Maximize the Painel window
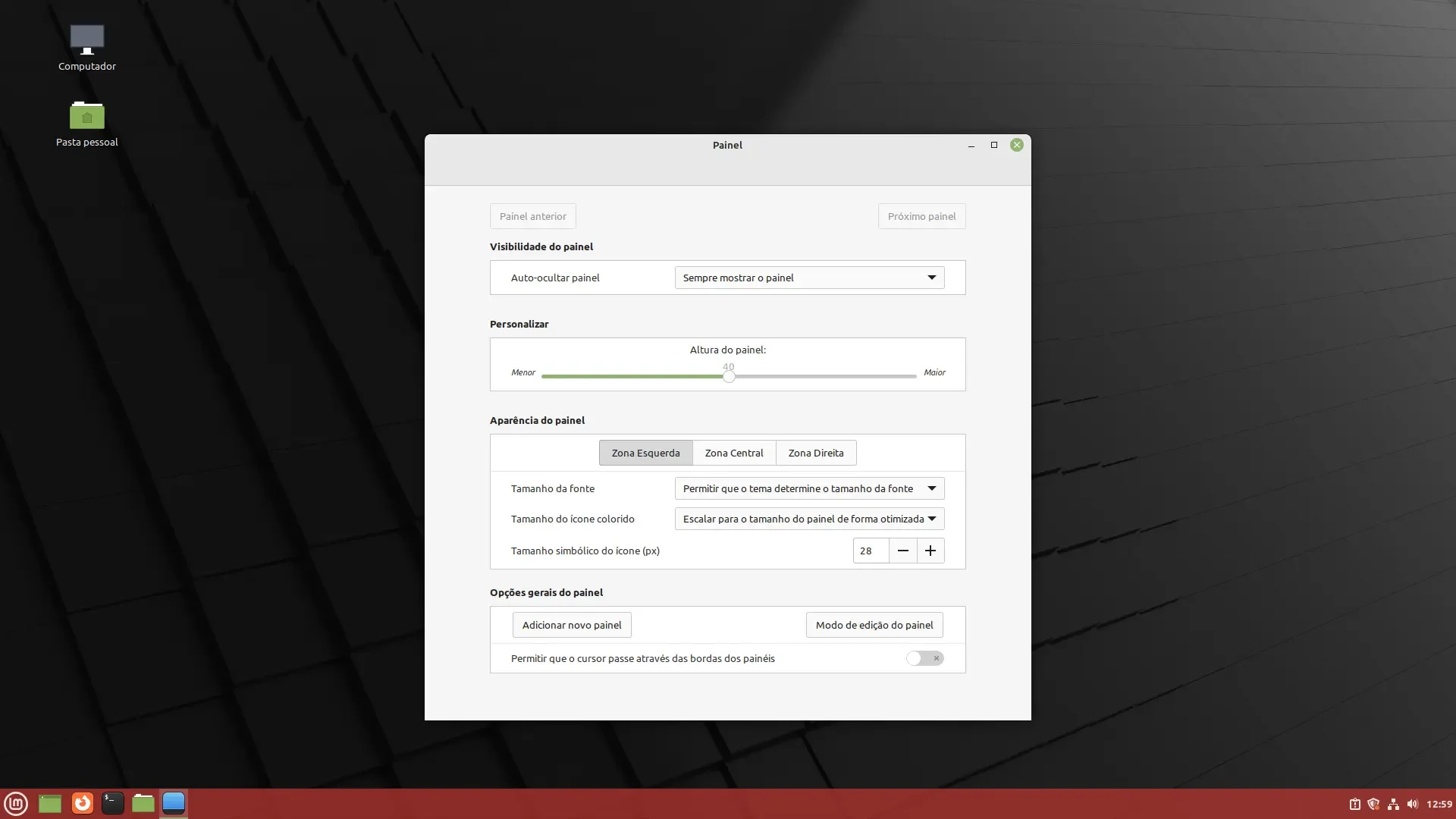 (x=994, y=145)
